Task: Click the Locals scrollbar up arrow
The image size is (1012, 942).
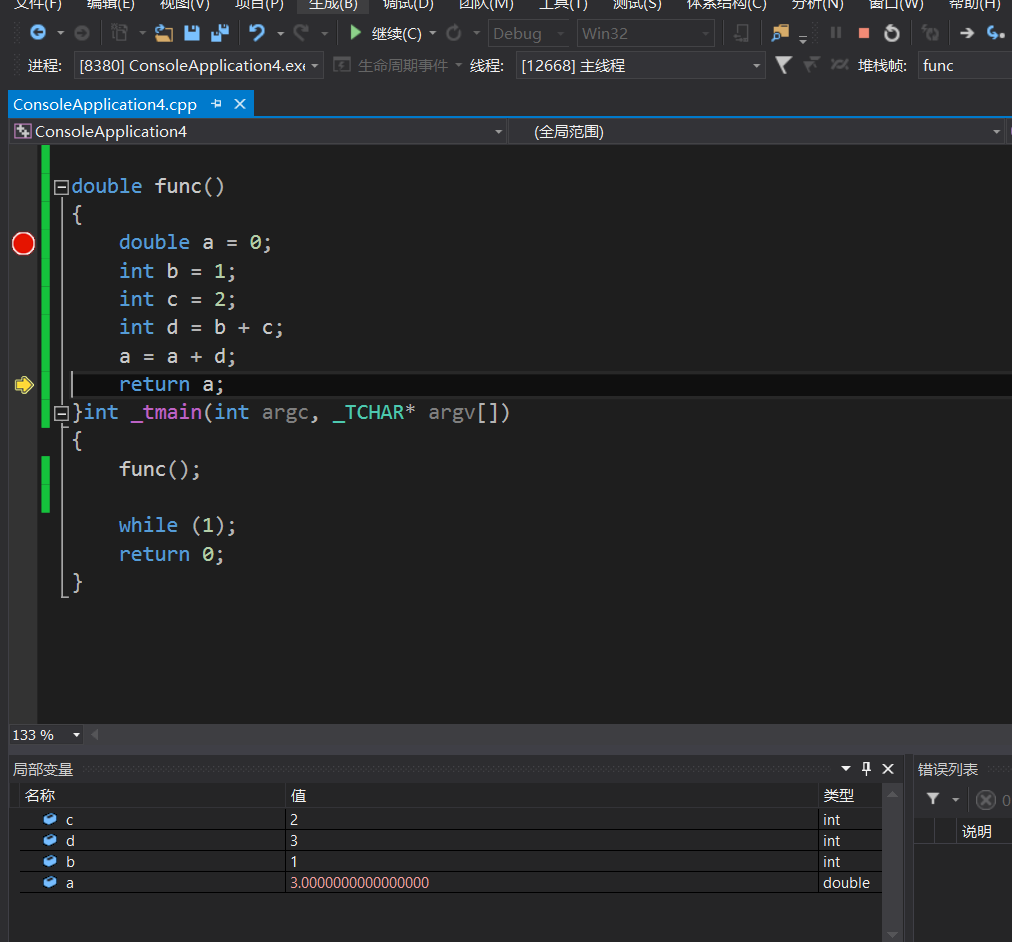Action: (893, 794)
